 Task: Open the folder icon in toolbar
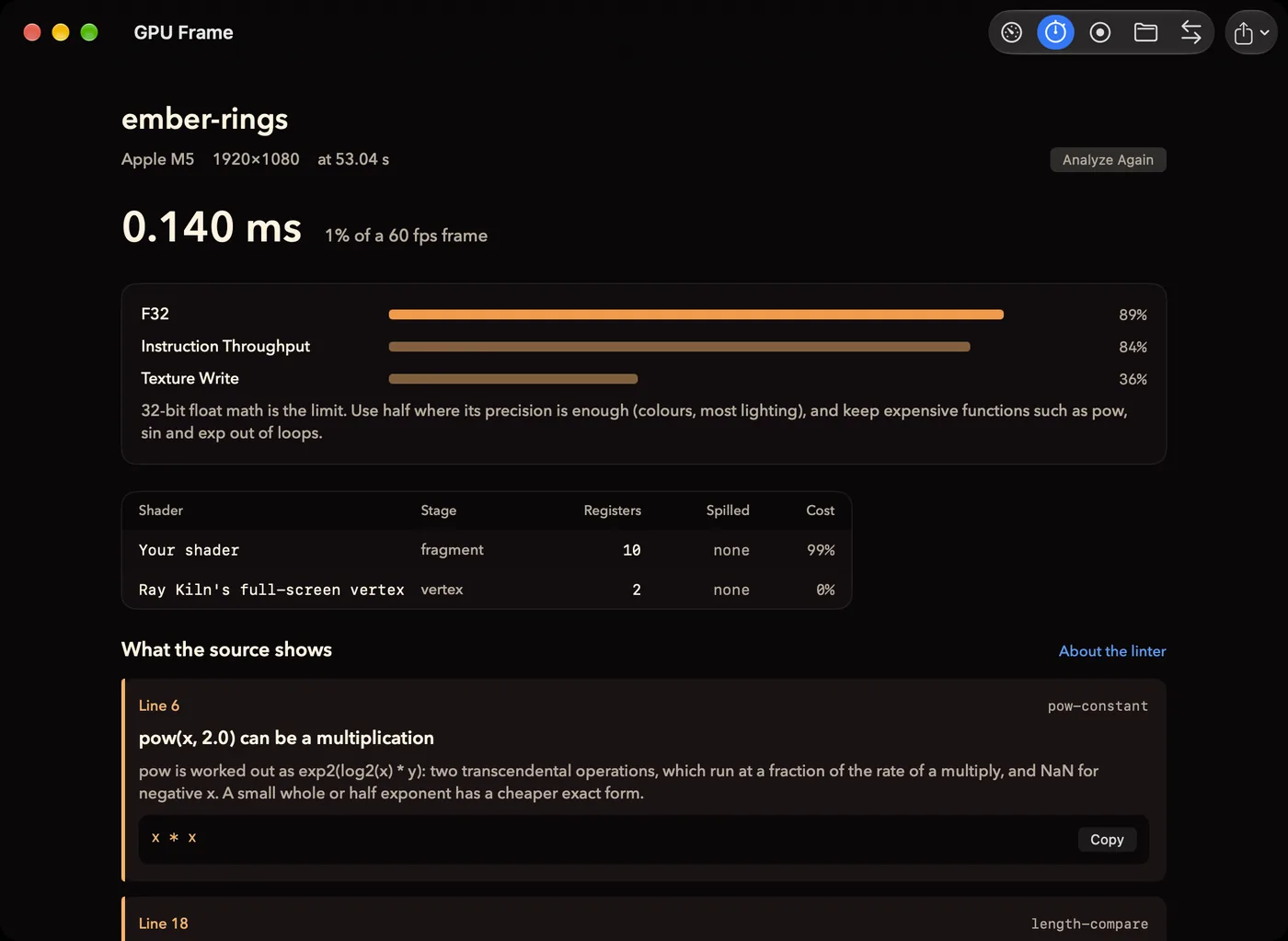(x=1145, y=33)
